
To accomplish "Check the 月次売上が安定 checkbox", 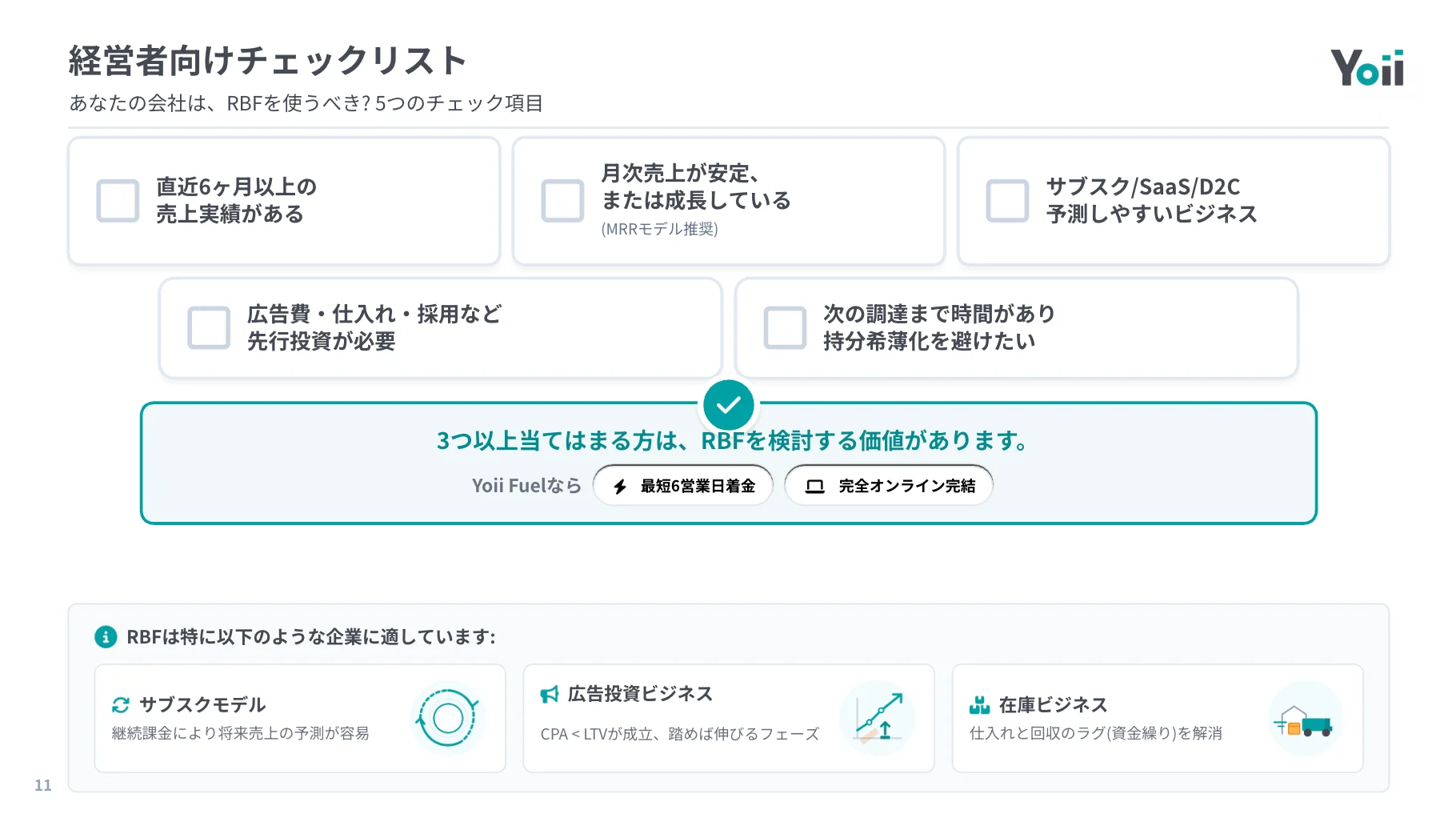I will pos(562,200).
